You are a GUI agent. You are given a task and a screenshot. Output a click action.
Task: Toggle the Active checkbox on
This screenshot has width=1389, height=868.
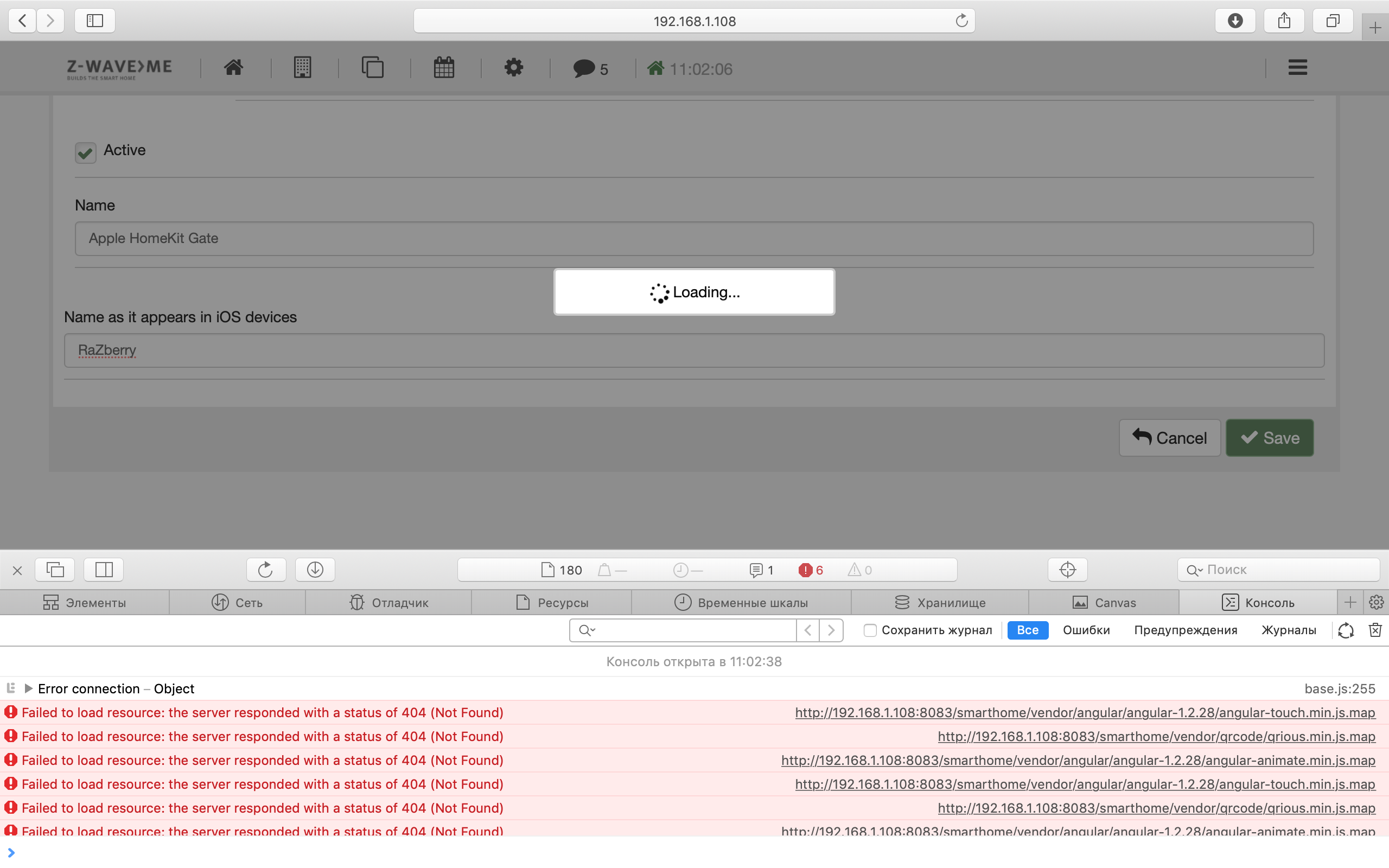pyautogui.click(x=85, y=152)
